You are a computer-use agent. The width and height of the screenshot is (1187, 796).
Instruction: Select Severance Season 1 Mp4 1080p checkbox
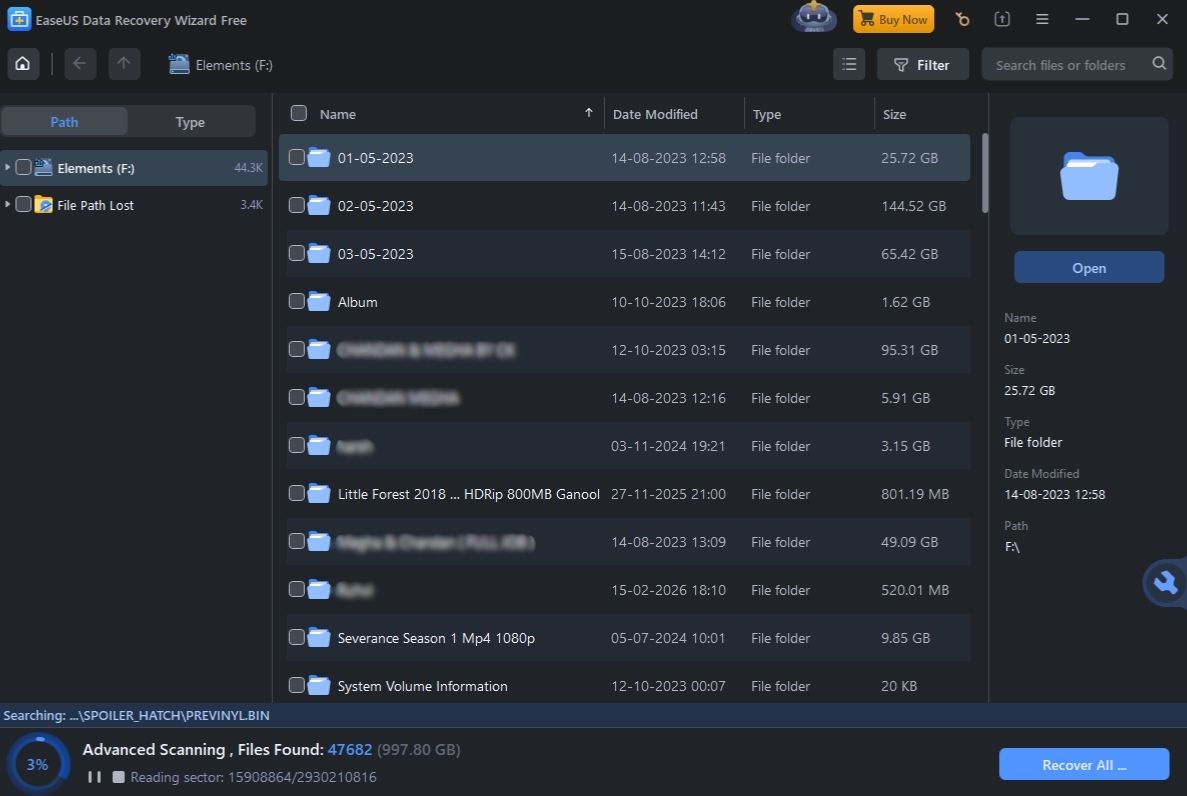click(297, 637)
